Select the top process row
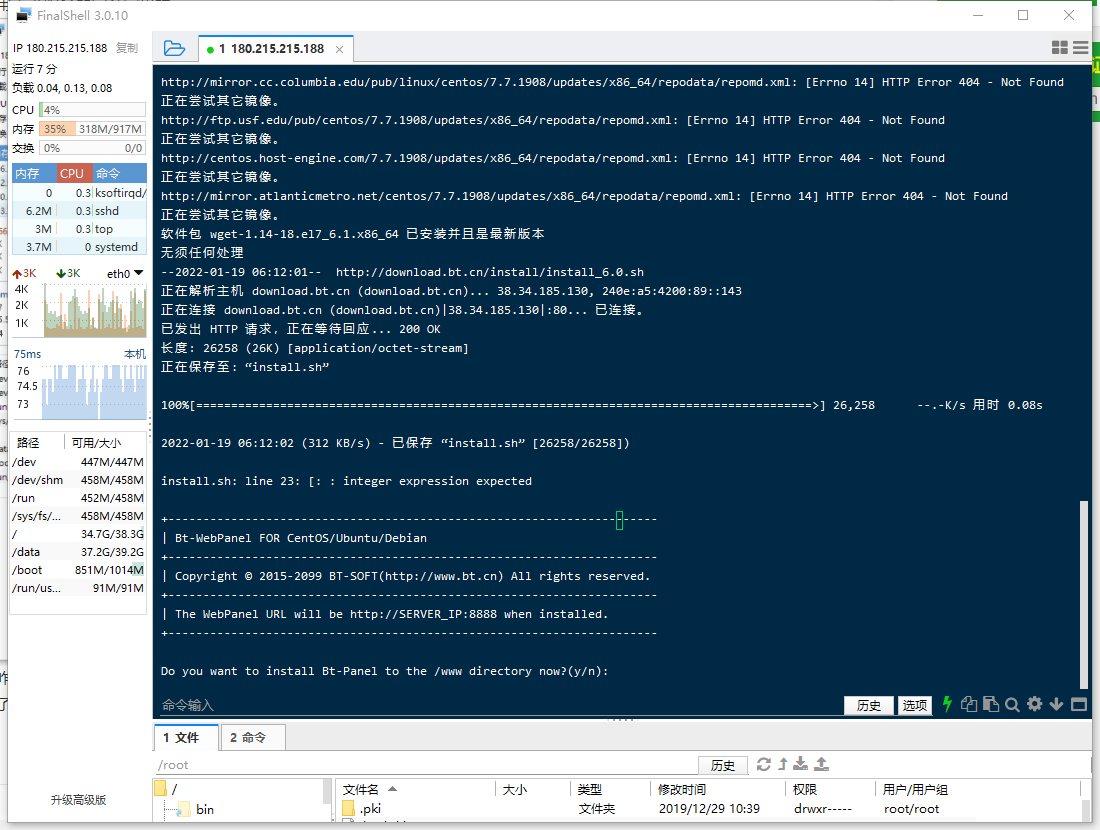This screenshot has width=1100, height=830. coord(79,229)
